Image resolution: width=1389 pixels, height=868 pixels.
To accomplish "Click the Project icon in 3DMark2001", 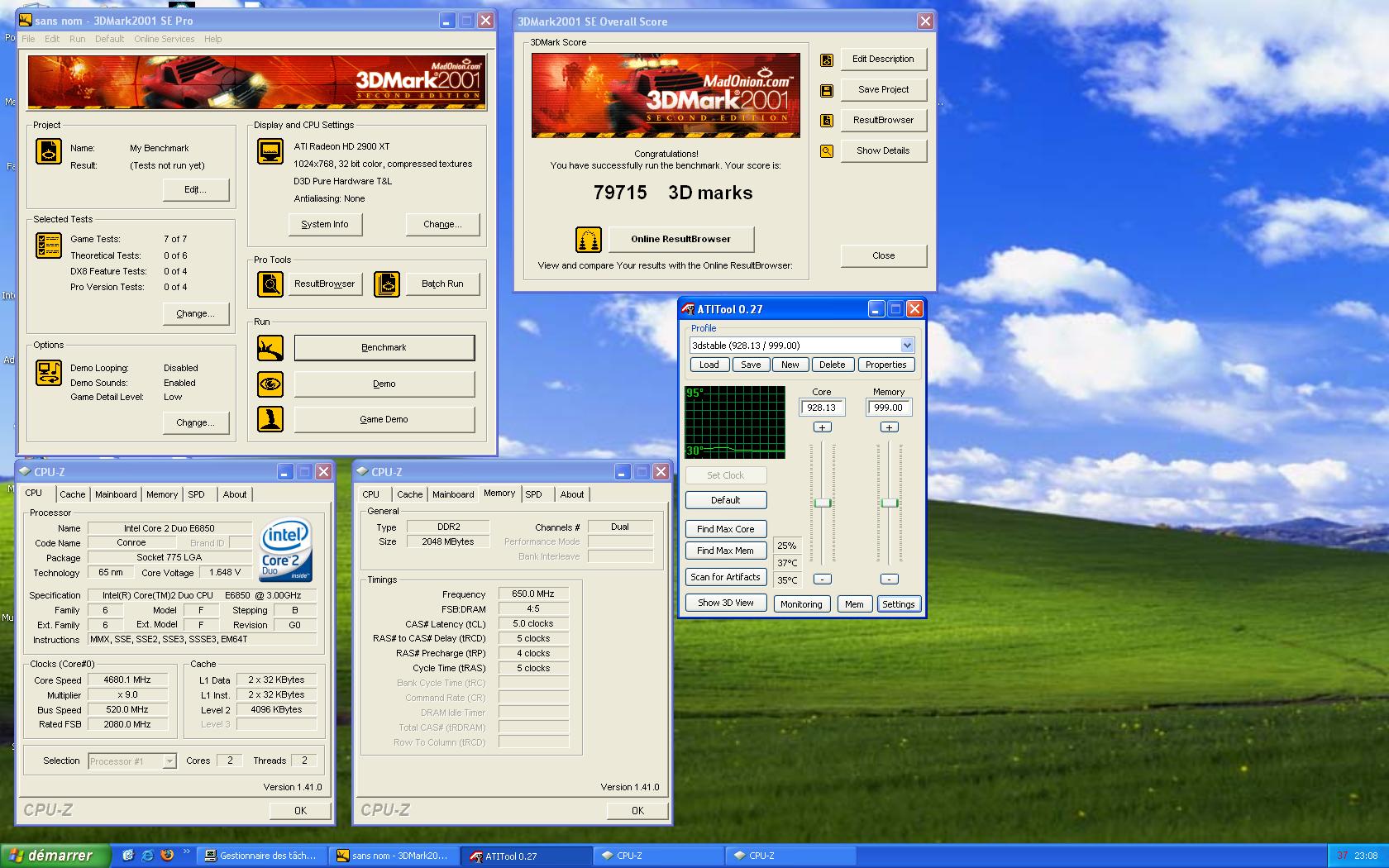I will tap(49, 151).
